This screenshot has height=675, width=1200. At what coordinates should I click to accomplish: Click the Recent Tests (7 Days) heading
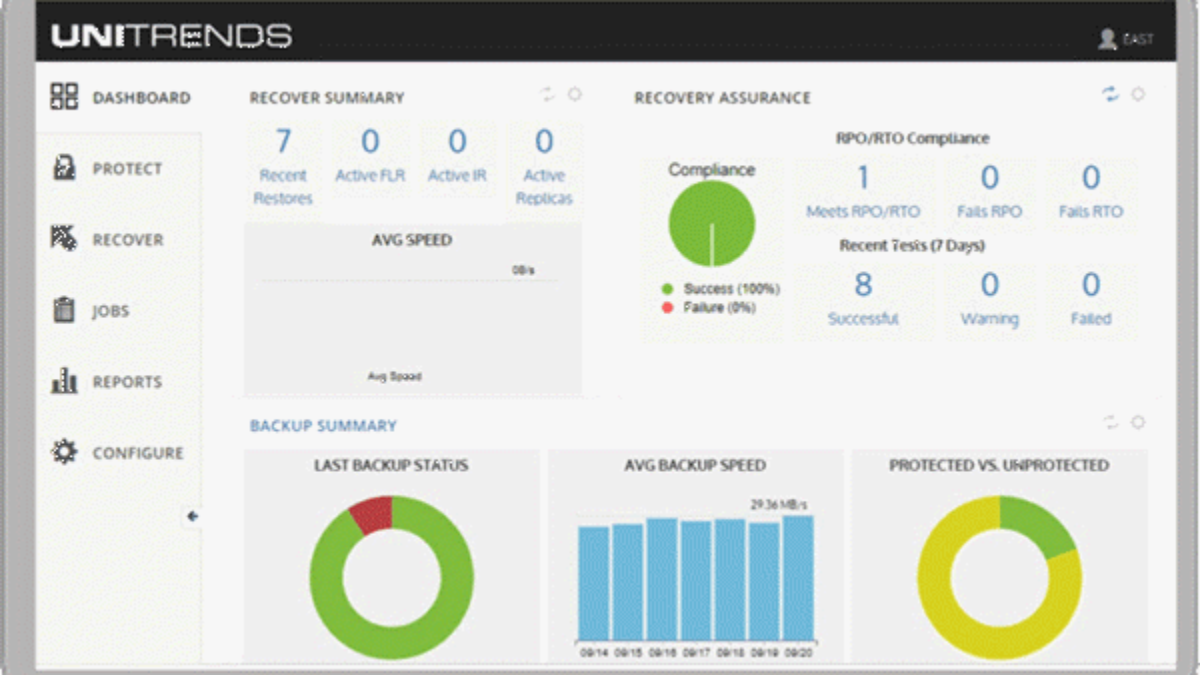coord(912,246)
